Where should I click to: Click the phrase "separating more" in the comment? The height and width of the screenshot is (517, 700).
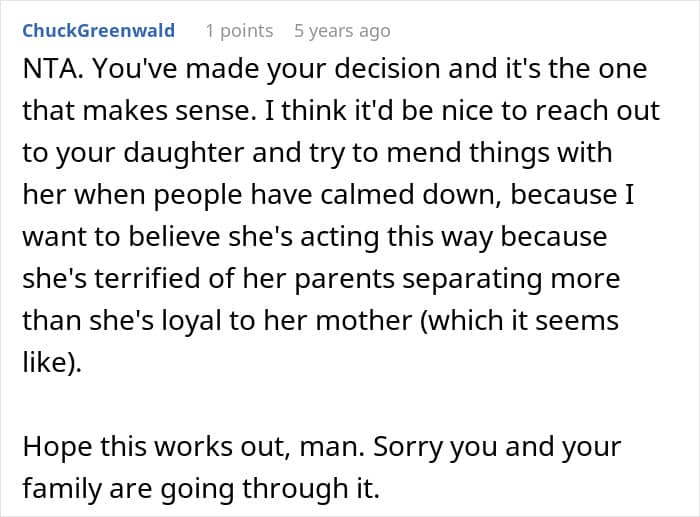tap(541, 280)
